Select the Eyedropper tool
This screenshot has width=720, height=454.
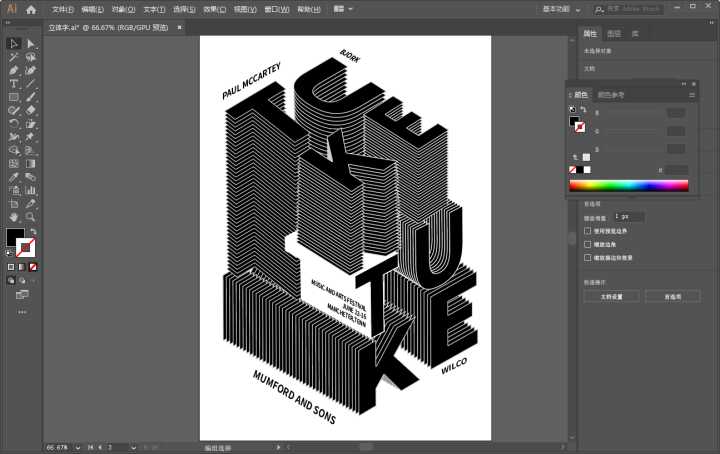click(14, 177)
